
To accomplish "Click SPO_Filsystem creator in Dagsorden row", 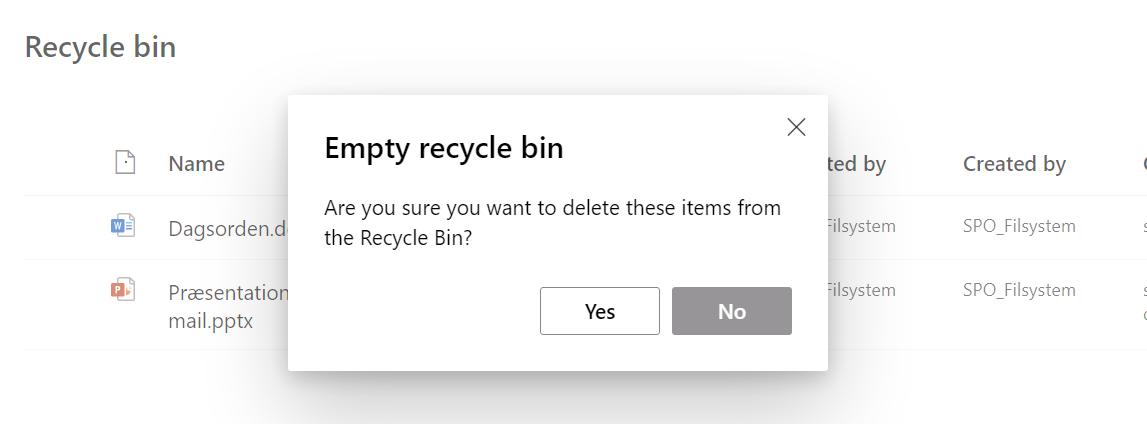I will click(1019, 226).
